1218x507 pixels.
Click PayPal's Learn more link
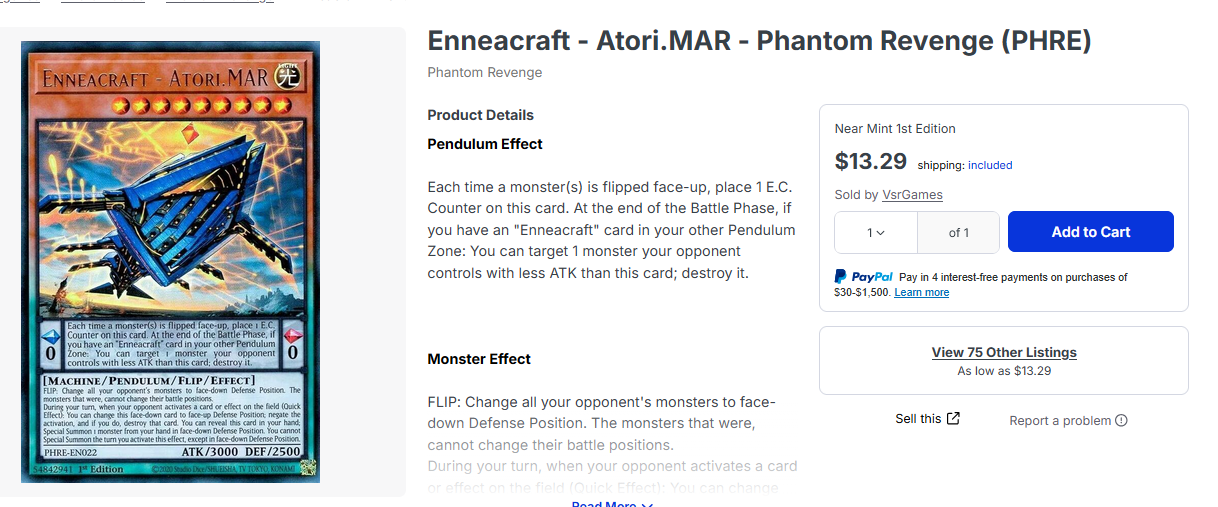click(921, 292)
